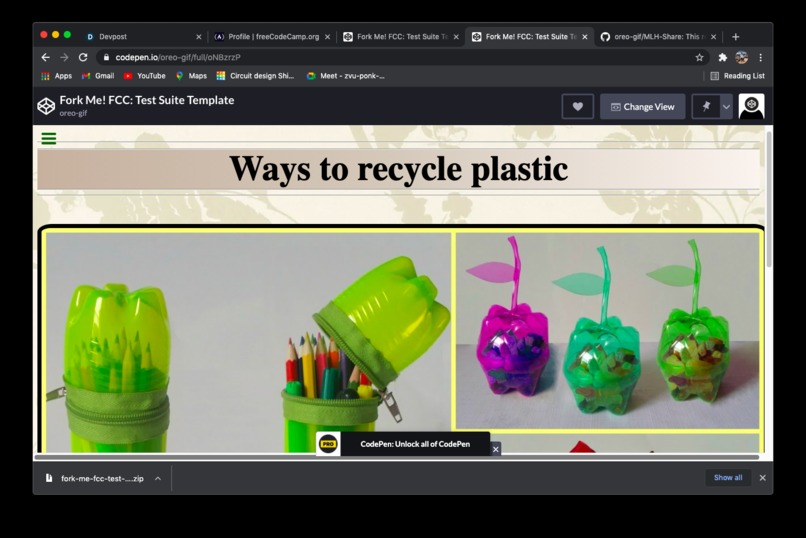Screen dimensions: 806x538
Task: Click the CodePen logo in header
Action: tap(46, 106)
